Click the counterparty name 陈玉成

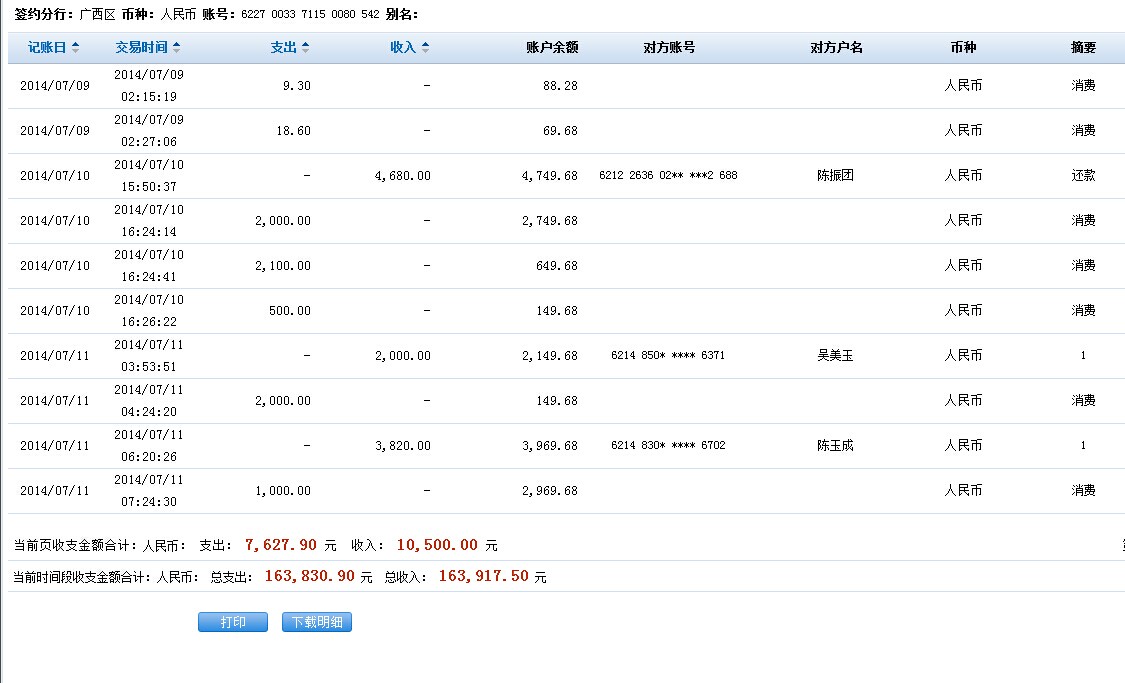[x=835, y=445]
